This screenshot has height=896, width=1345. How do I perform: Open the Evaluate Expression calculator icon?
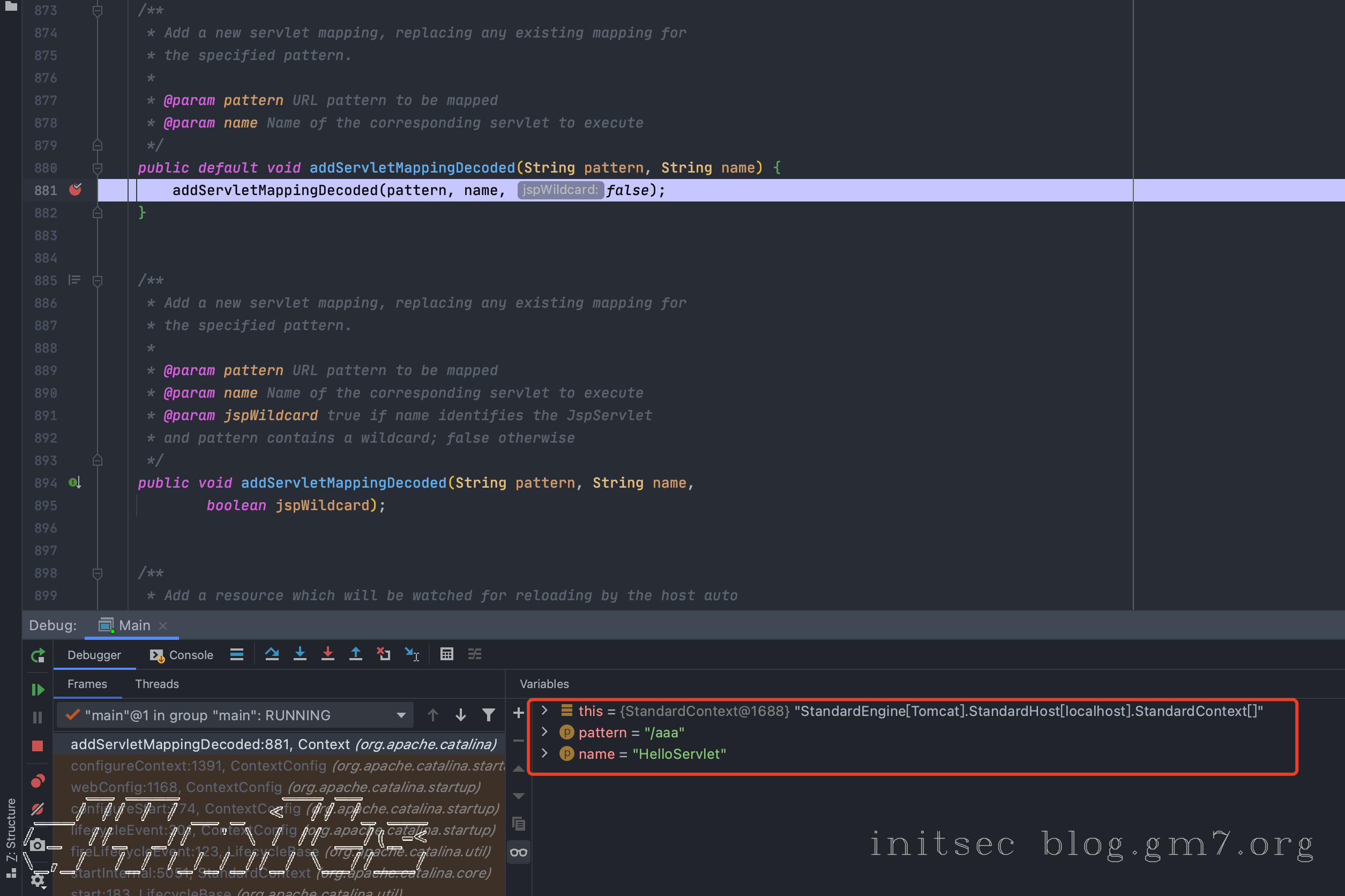coord(447,654)
